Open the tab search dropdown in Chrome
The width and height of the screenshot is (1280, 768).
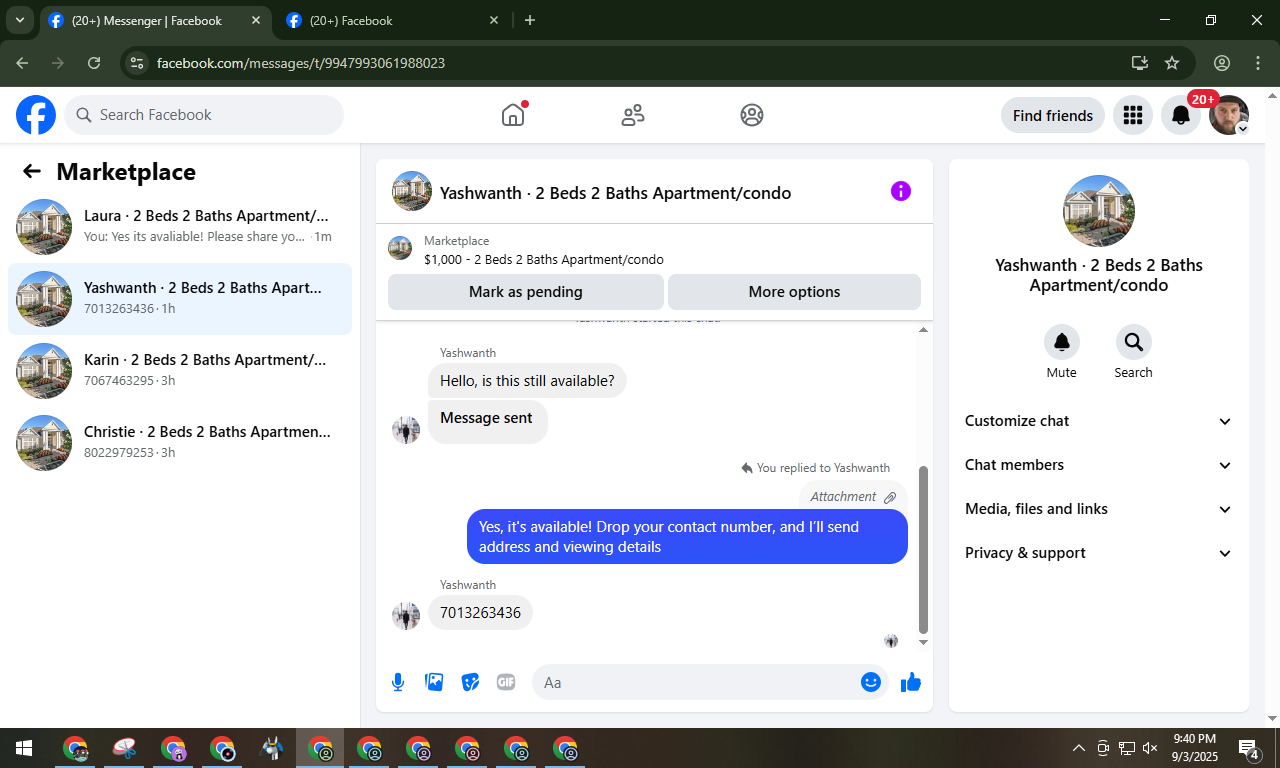click(19, 20)
